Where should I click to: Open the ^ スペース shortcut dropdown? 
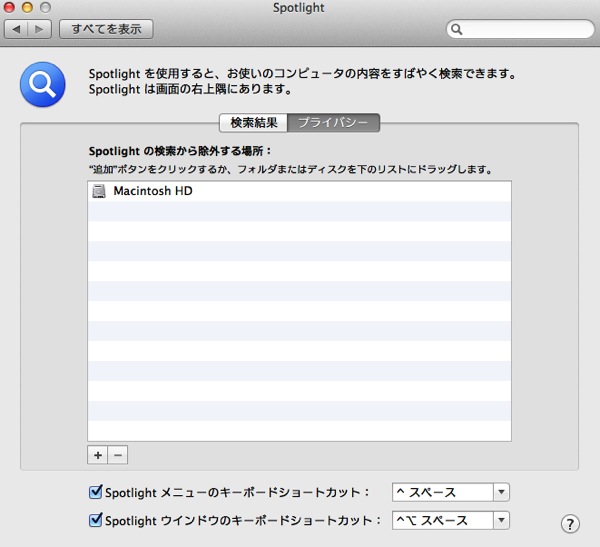pos(451,492)
